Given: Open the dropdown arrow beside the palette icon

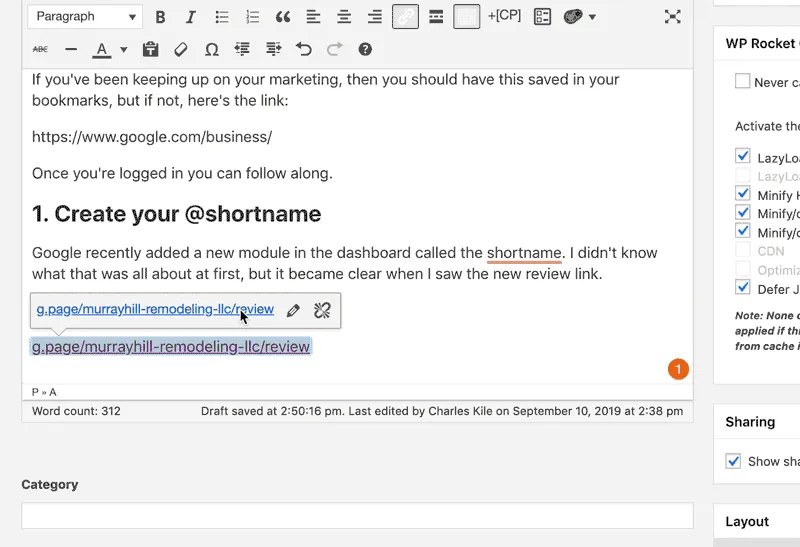Looking at the screenshot, I should pos(593,17).
